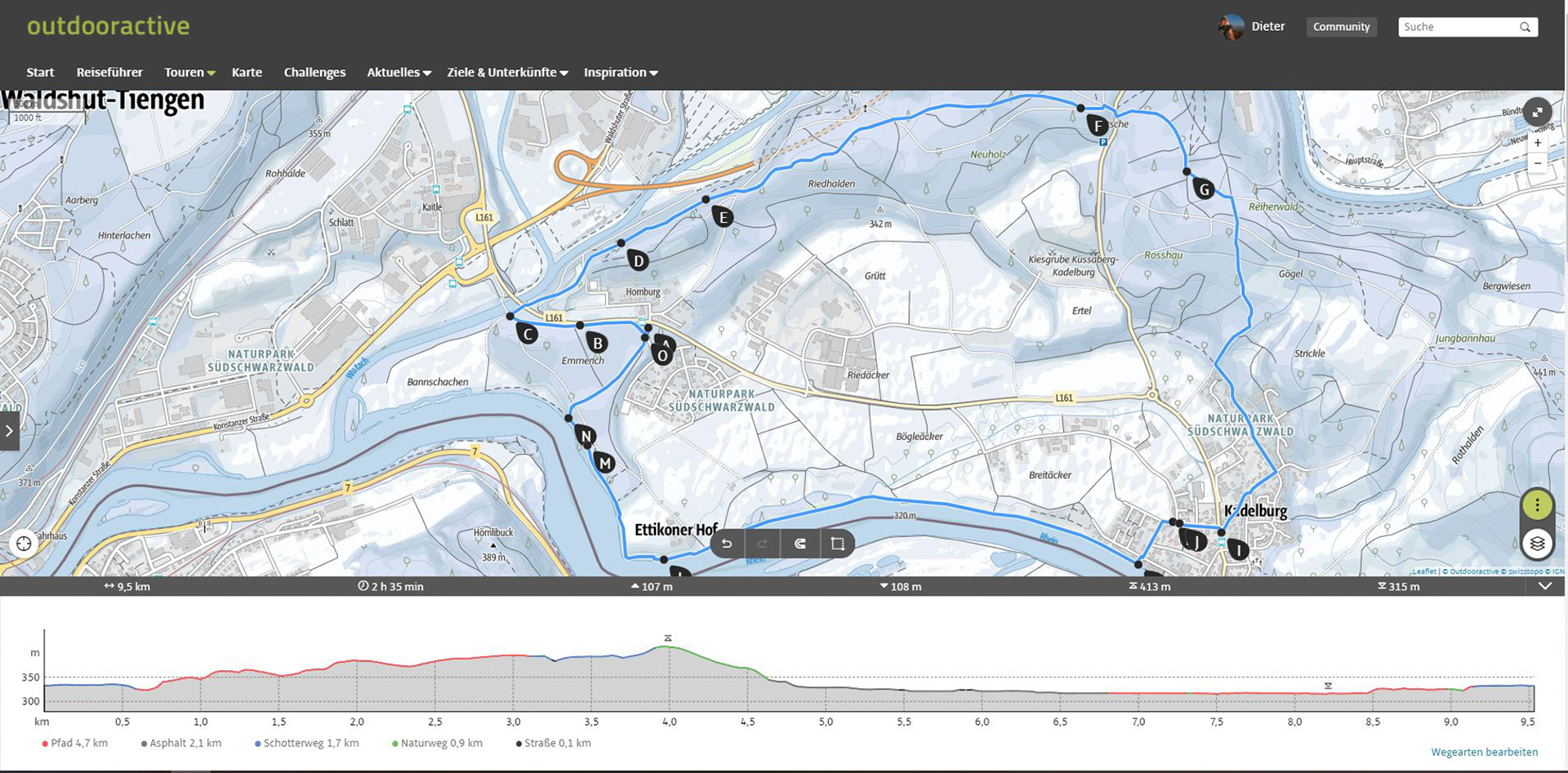Screen dimensions: 1568x773
Task: Click the Pfad 4,7 km legend entry
Action: pos(75,743)
